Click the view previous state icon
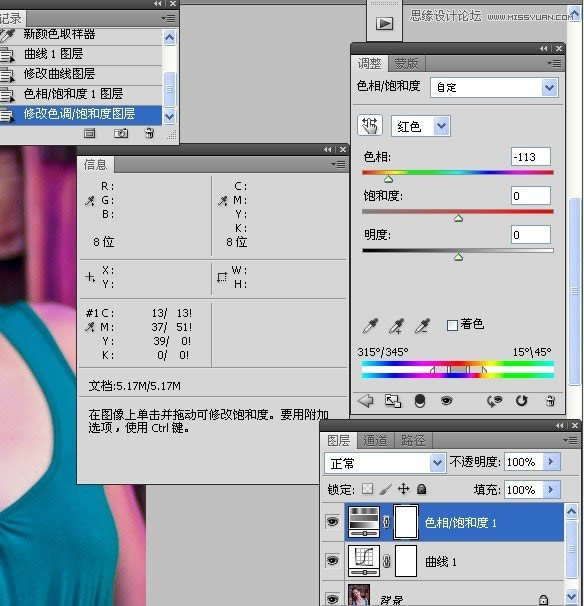The height and width of the screenshot is (606, 584). [x=494, y=401]
